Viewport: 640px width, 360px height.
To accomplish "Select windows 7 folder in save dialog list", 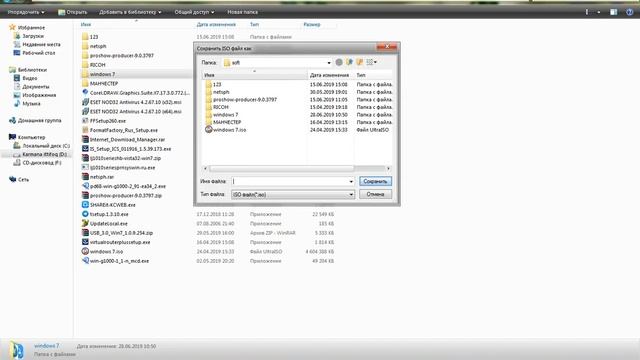I will pos(225,115).
